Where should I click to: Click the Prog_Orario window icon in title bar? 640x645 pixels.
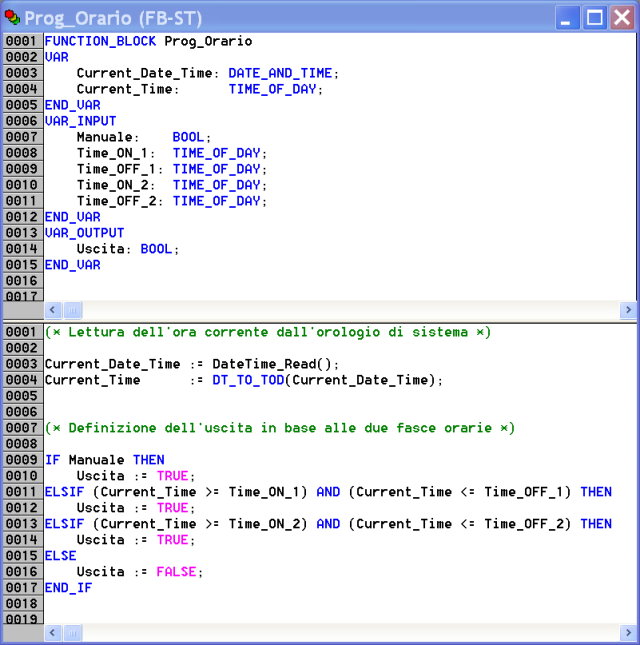pyautogui.click(x=12, y=18)
